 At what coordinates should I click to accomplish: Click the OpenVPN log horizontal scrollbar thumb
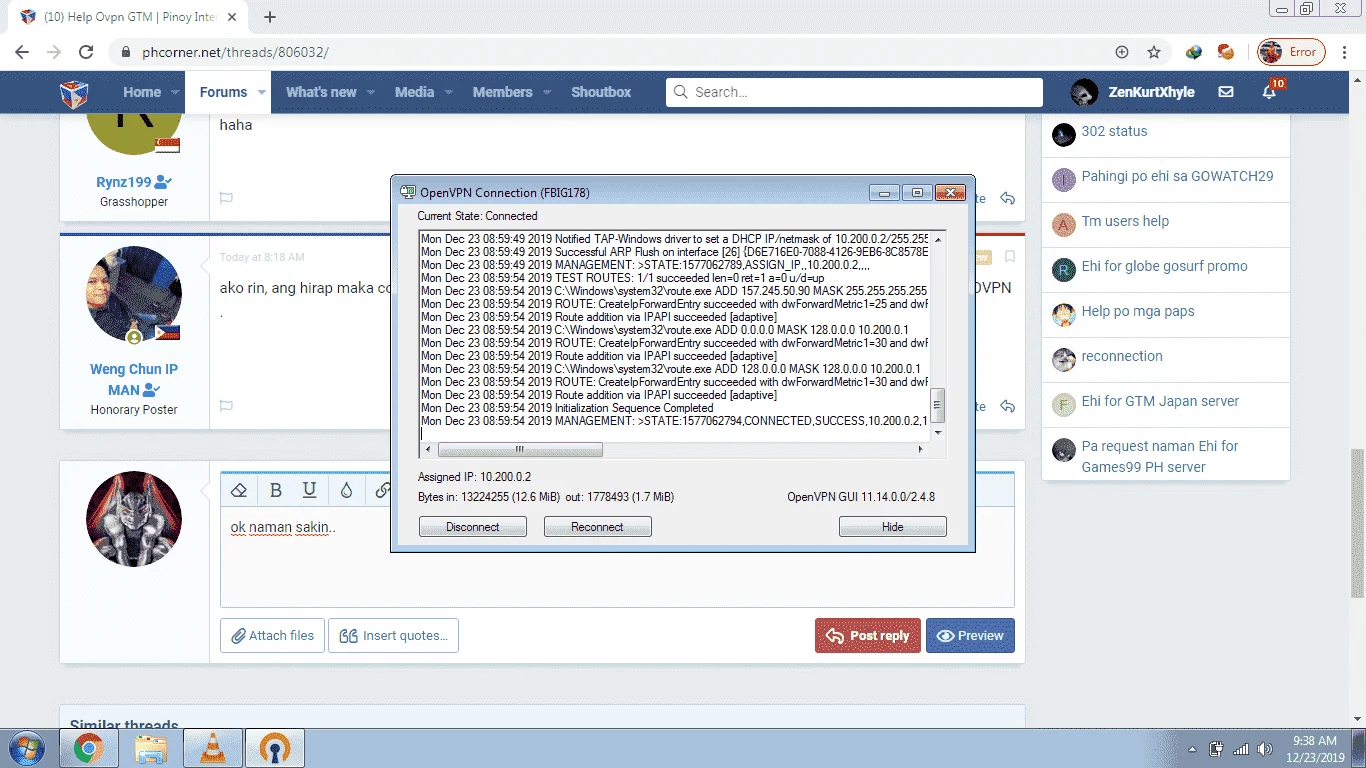[518, 450]
